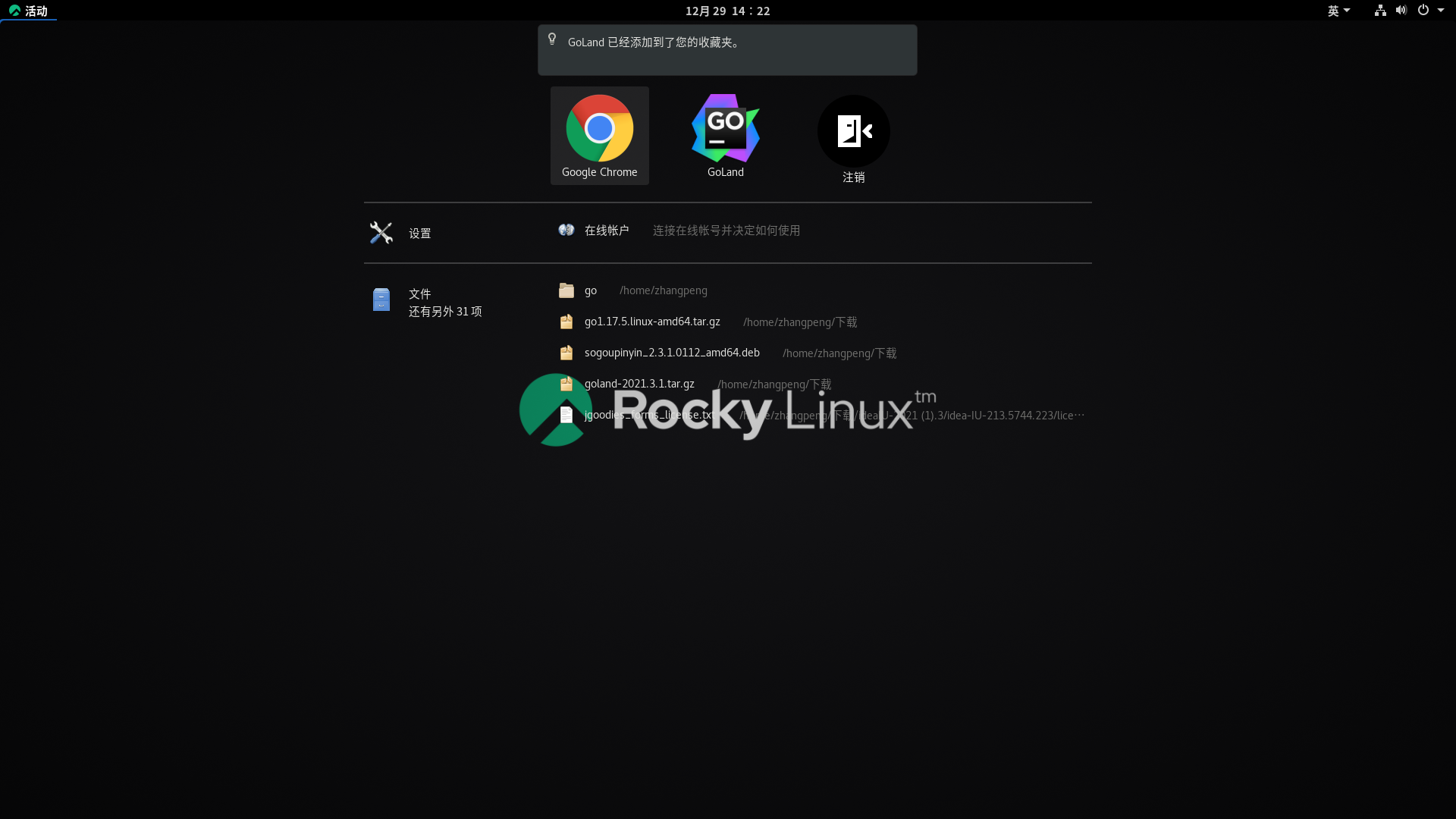Click the GoLand 已经添加到了您的收藏夹 notification
The width and height of the screenshot is (1456, 819).
click(x=727, y=50)
